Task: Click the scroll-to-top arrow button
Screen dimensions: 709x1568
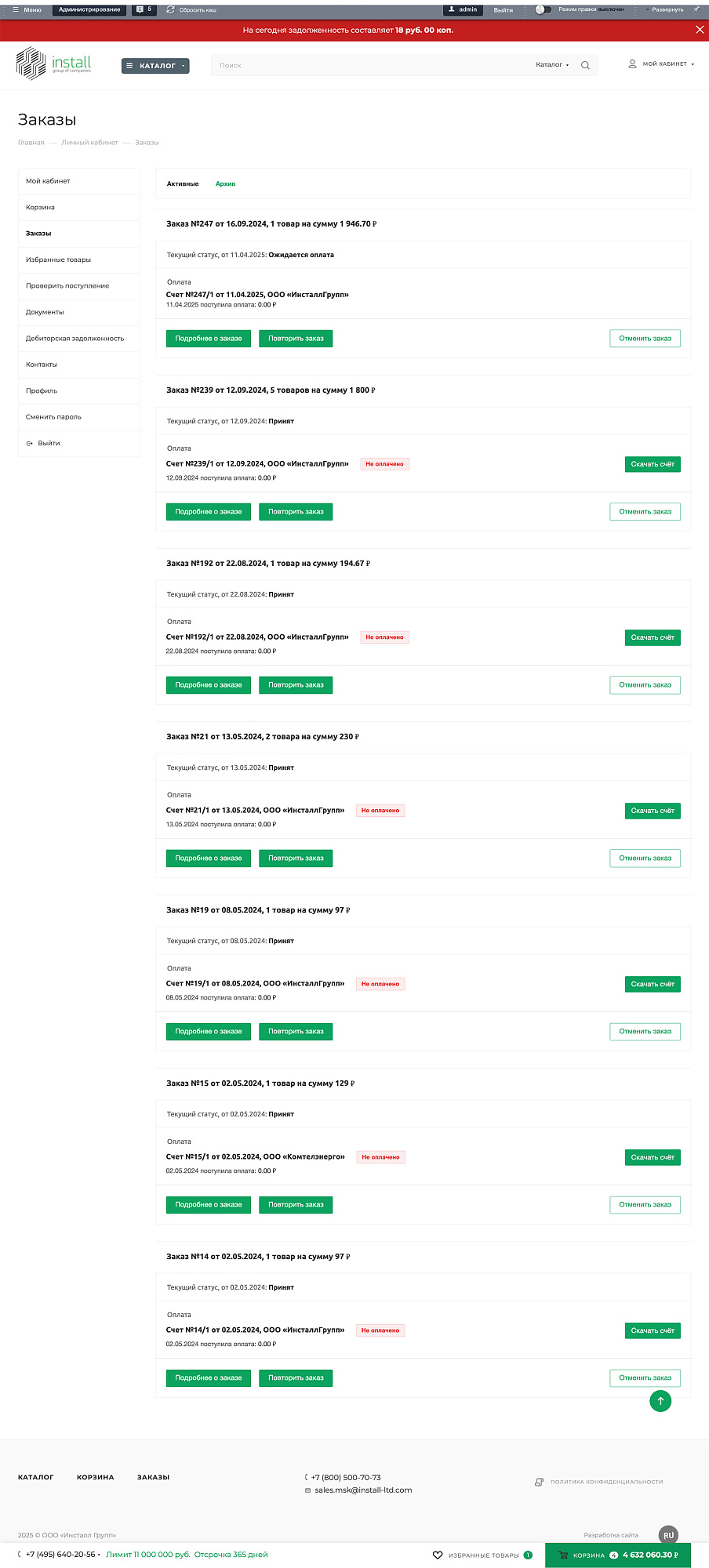Action: pyautogui.click(x=660, y=1400)
